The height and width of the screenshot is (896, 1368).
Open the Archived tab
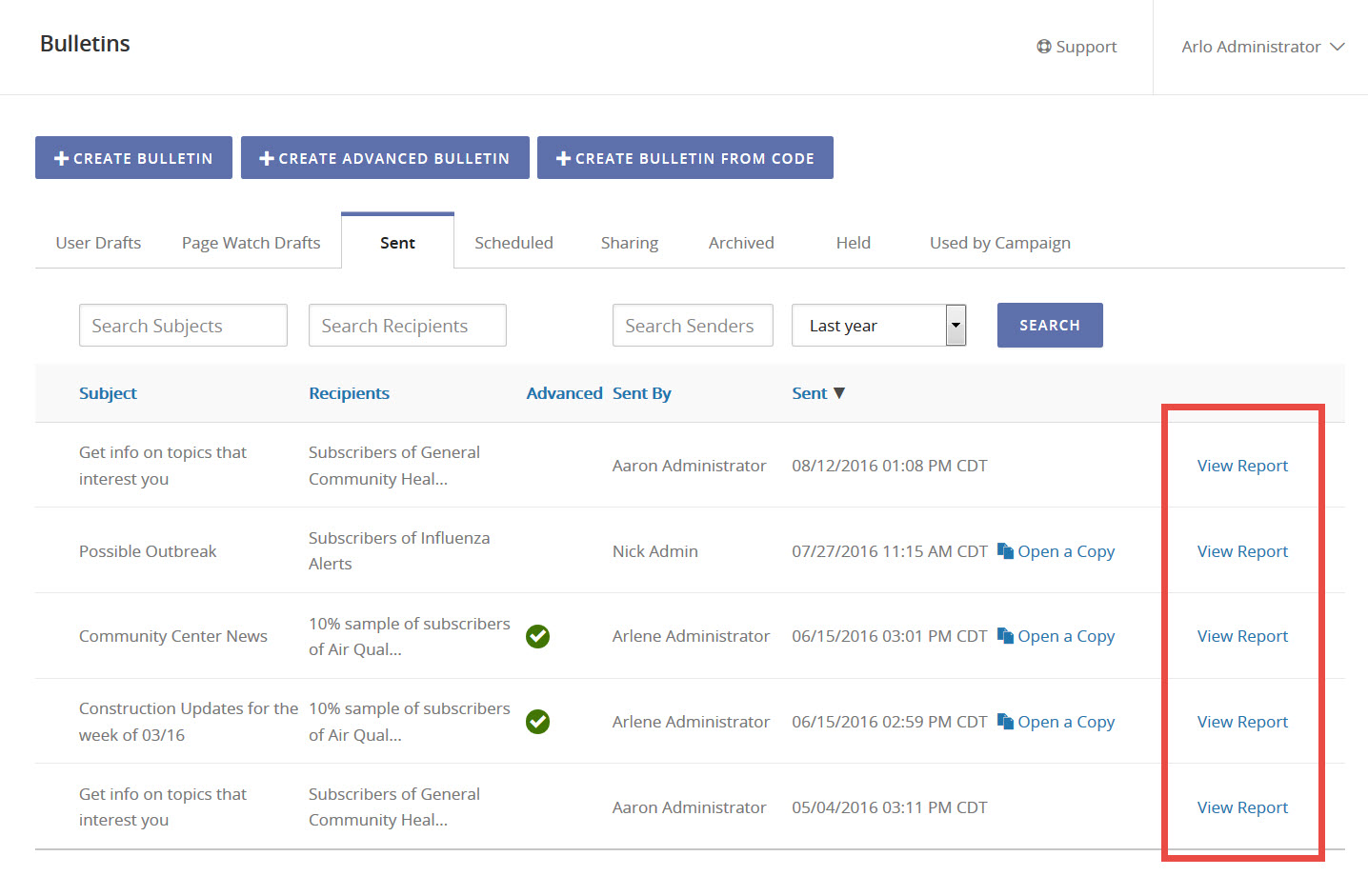click(741, 242)
